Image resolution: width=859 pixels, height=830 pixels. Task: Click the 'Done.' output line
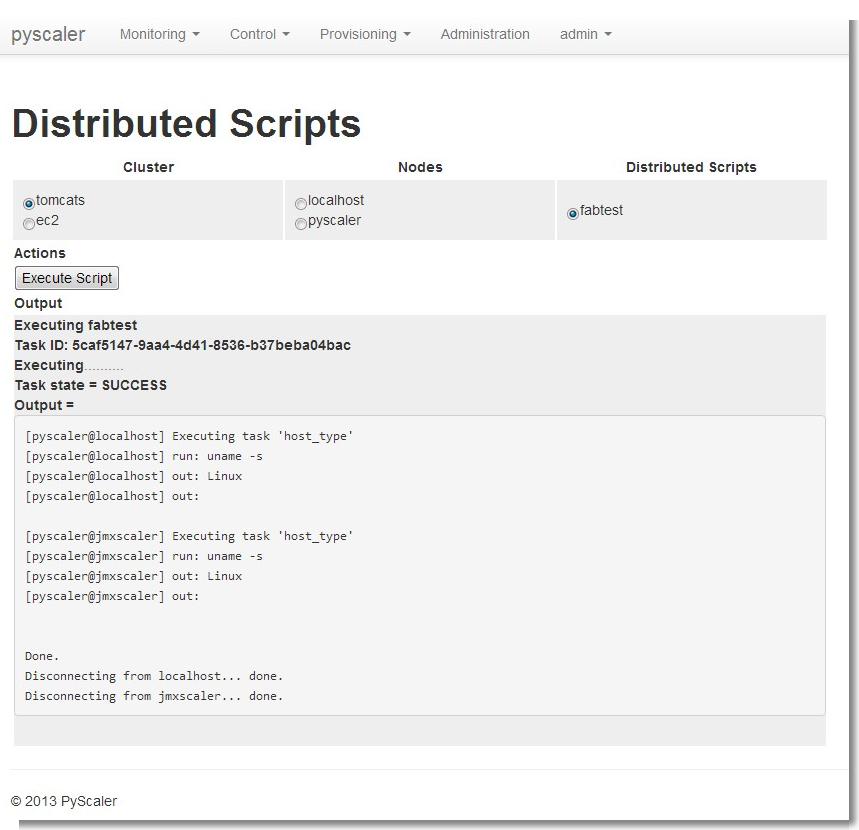click(x=42, y=656)
